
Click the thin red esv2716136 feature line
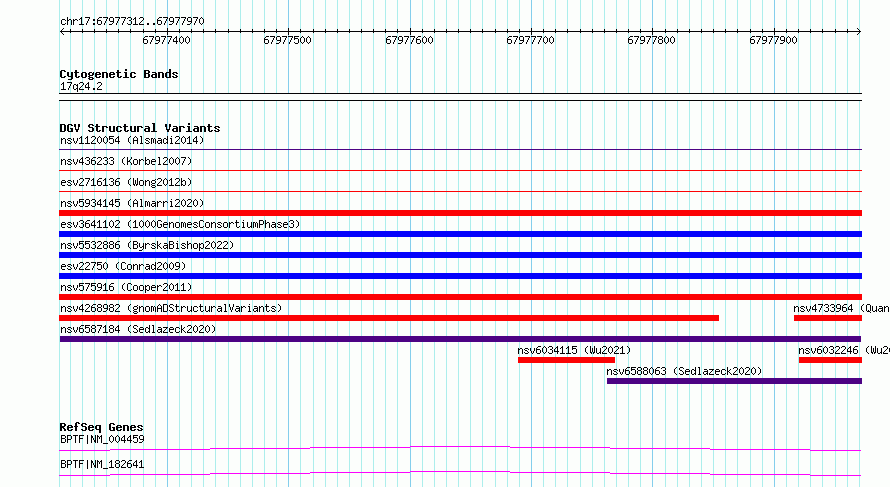(x=460, y=192)
